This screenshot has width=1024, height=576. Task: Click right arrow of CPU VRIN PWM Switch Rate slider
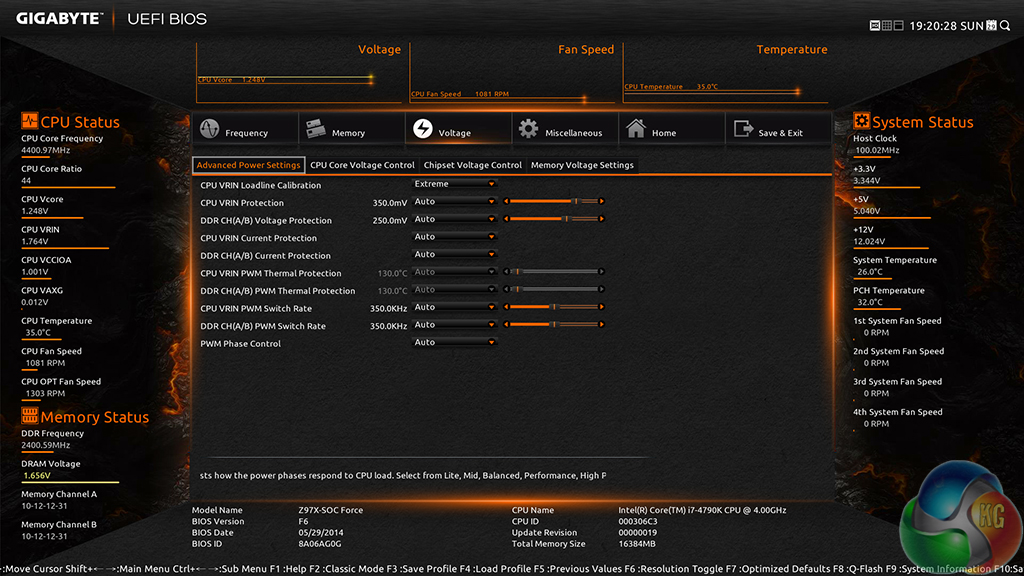coord(602,308)
